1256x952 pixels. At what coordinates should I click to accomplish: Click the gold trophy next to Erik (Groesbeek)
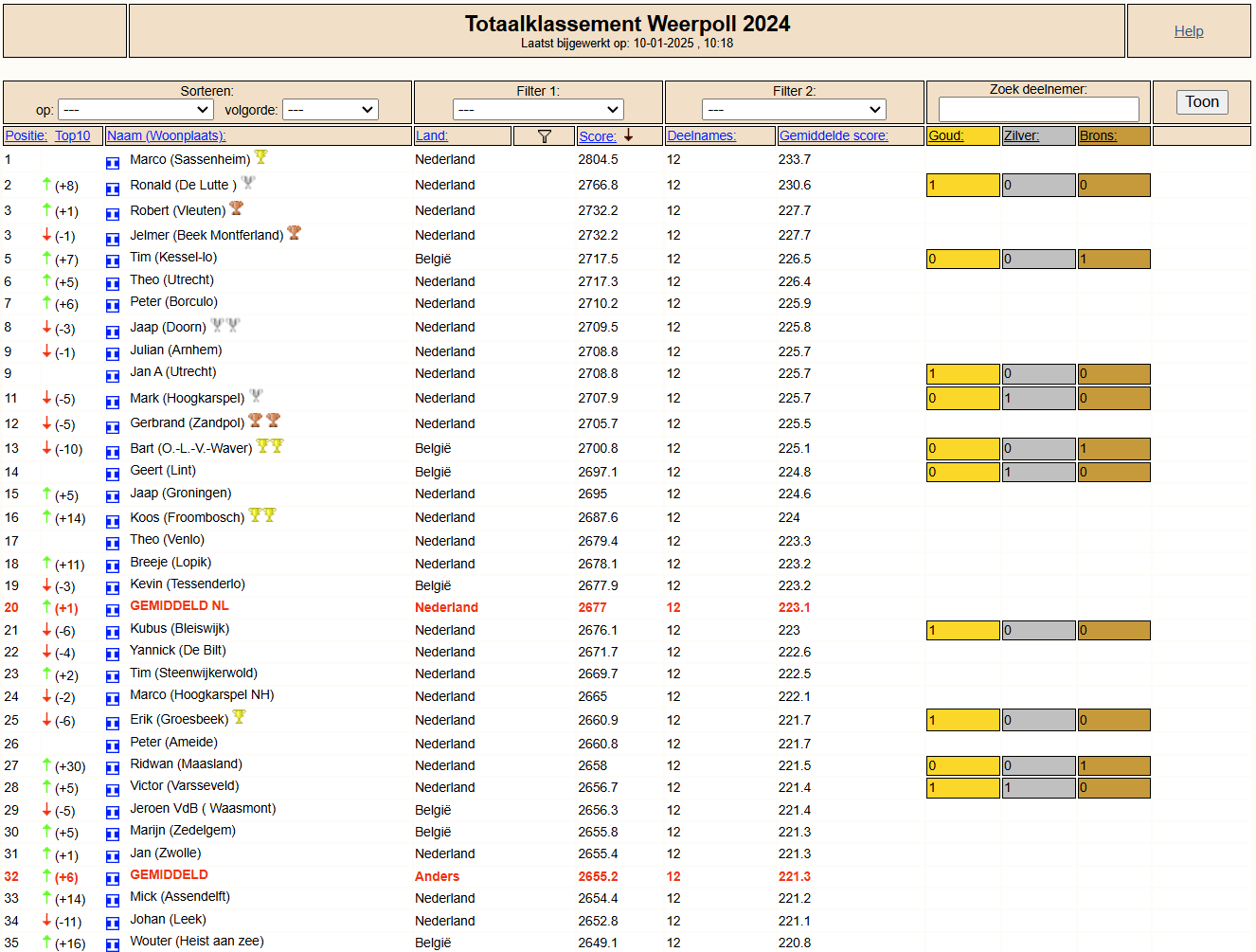pyautogui.click(x=240, y=717)
